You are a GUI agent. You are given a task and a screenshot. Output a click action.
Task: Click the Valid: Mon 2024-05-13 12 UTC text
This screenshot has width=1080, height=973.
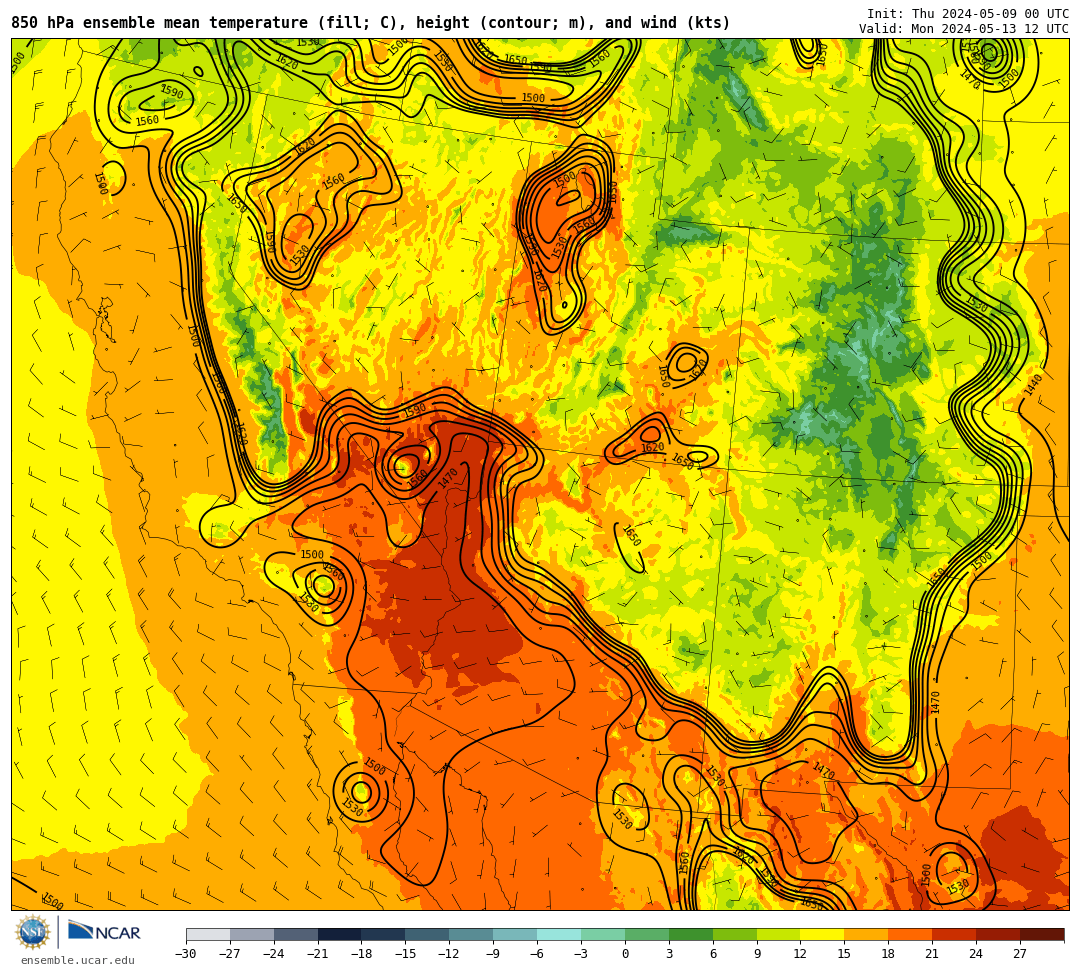click(964, 29)
